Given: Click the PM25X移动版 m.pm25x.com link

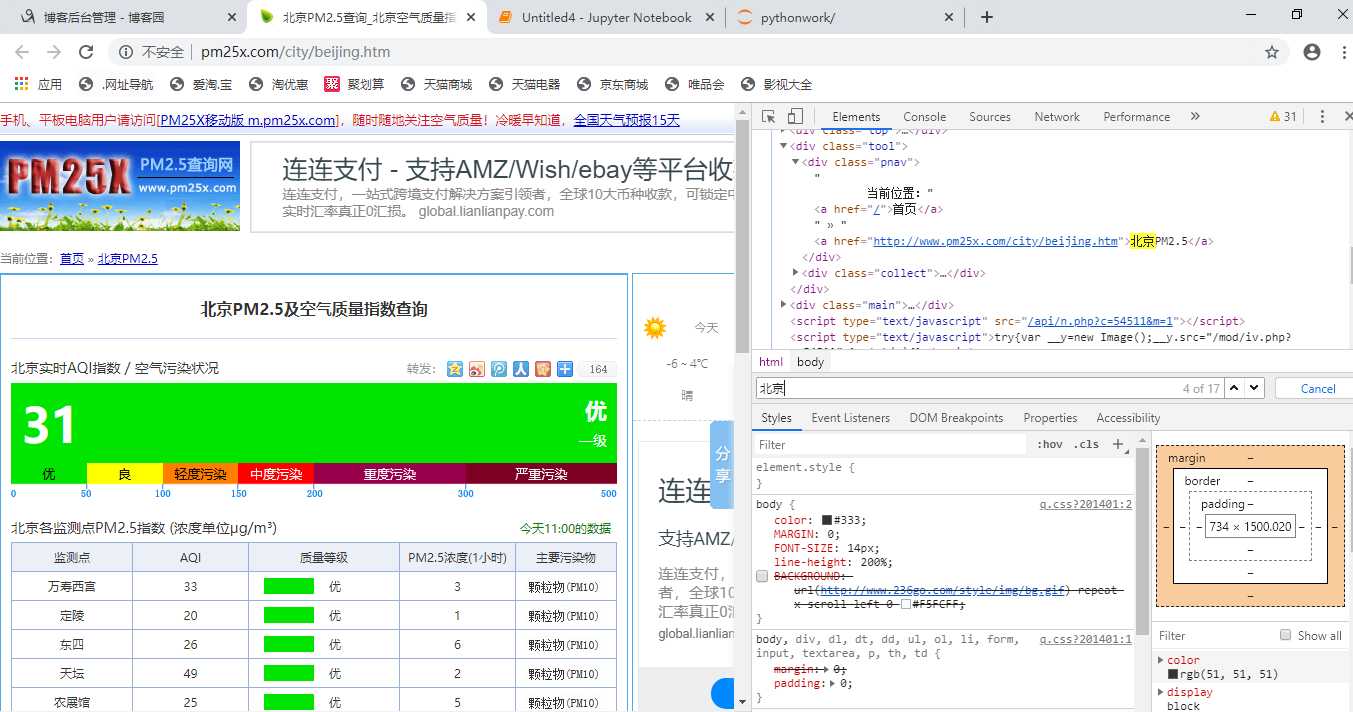Looking at the screenshot, I should tap(247, 120).
